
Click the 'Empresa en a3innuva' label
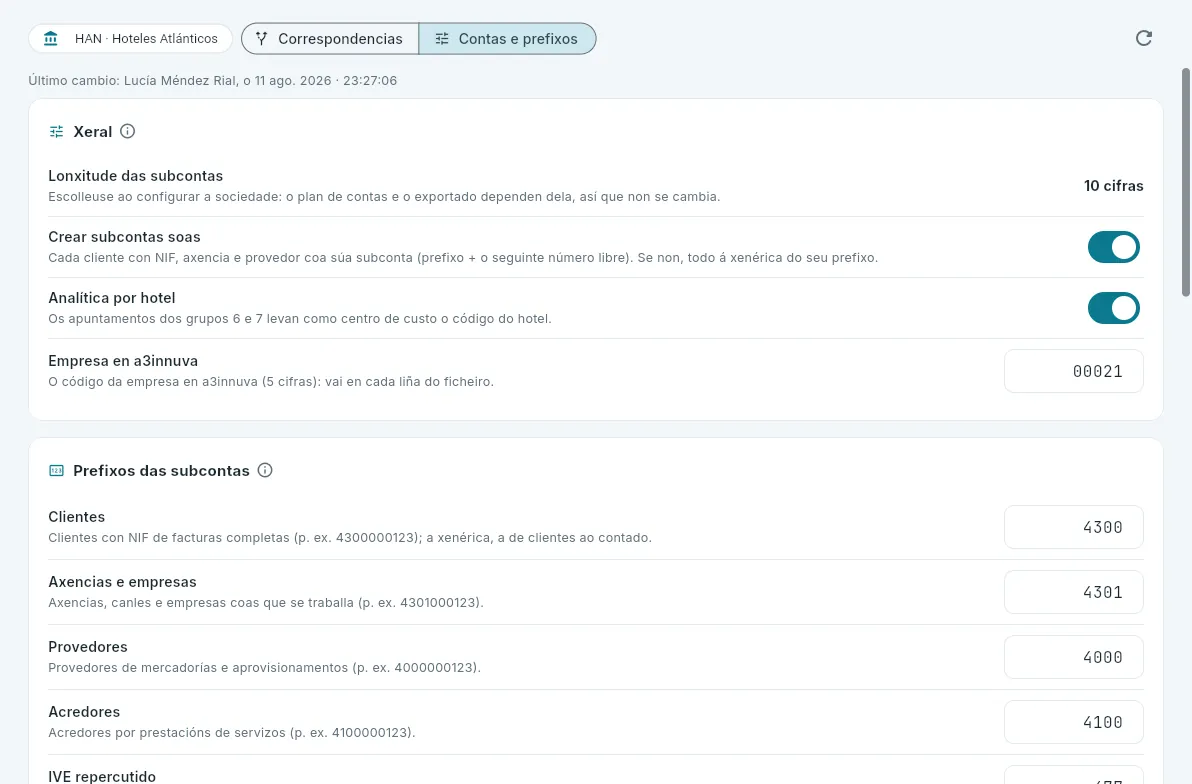123,361
